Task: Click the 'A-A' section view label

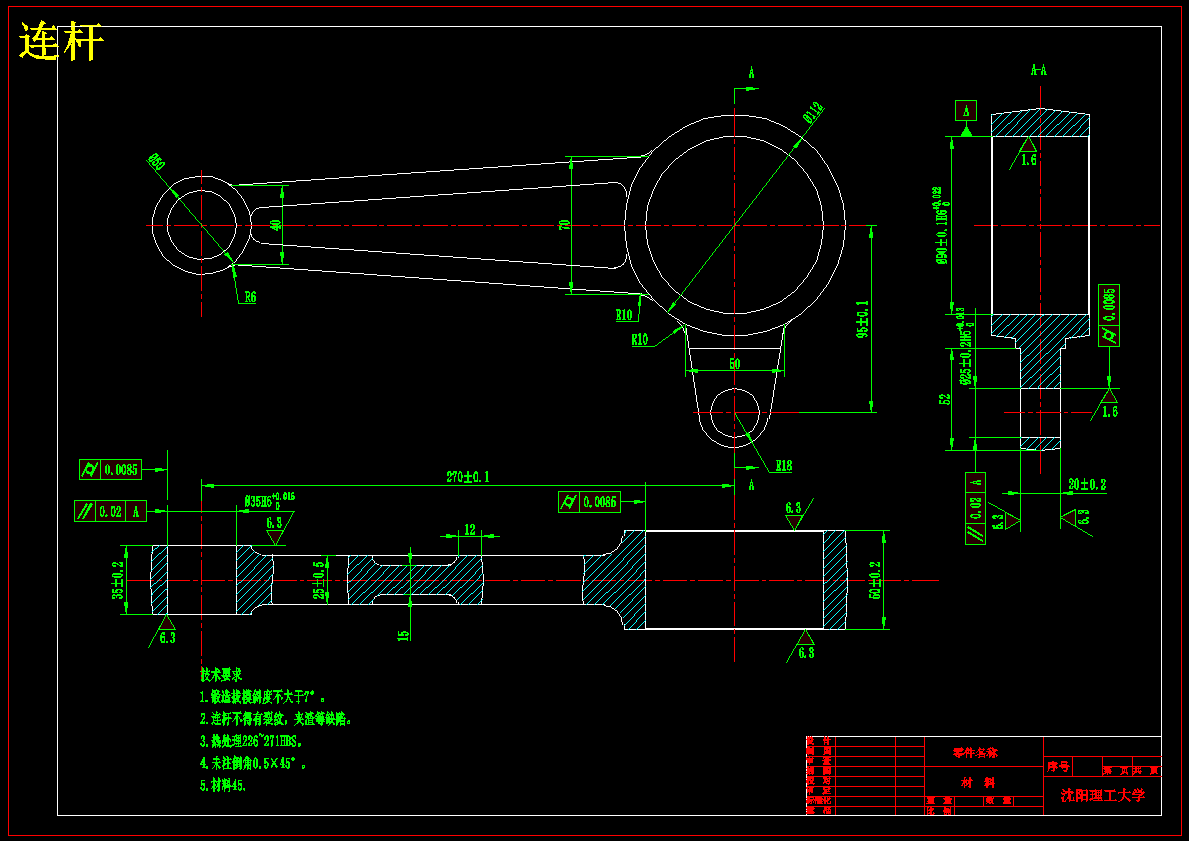Action: (1038, 71)
